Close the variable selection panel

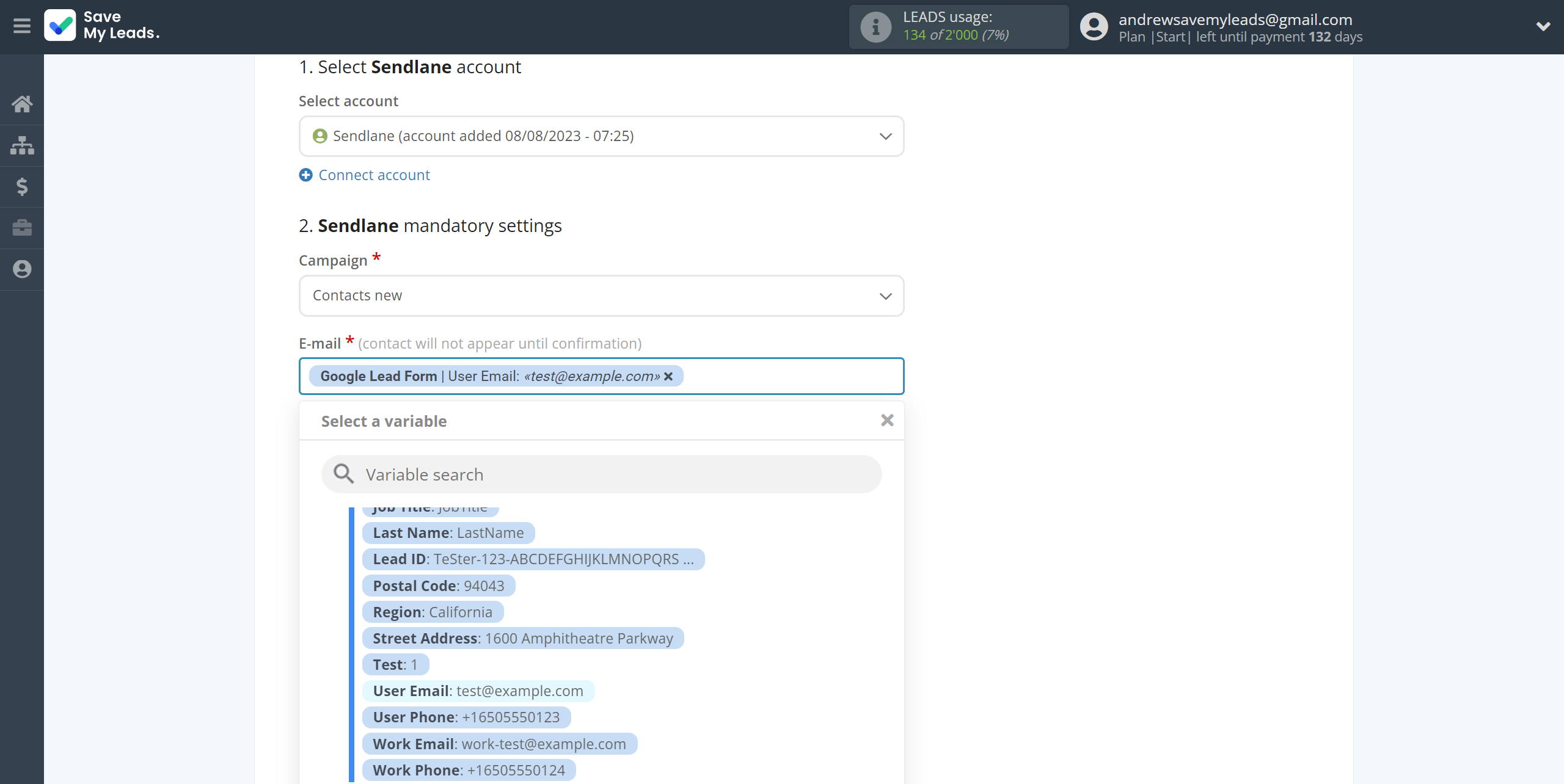(885, 420)
